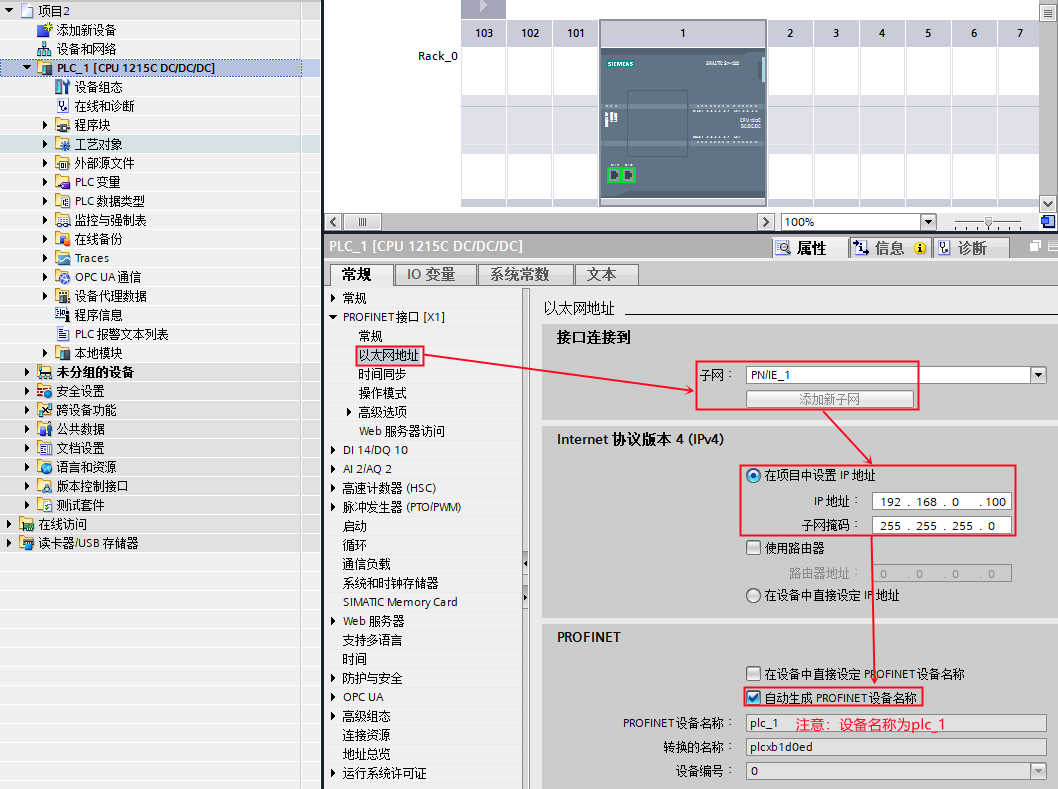Expand the DI 14/DQ 10 node
This screenshot has width=1058, height=789.
tap(333, 450)
